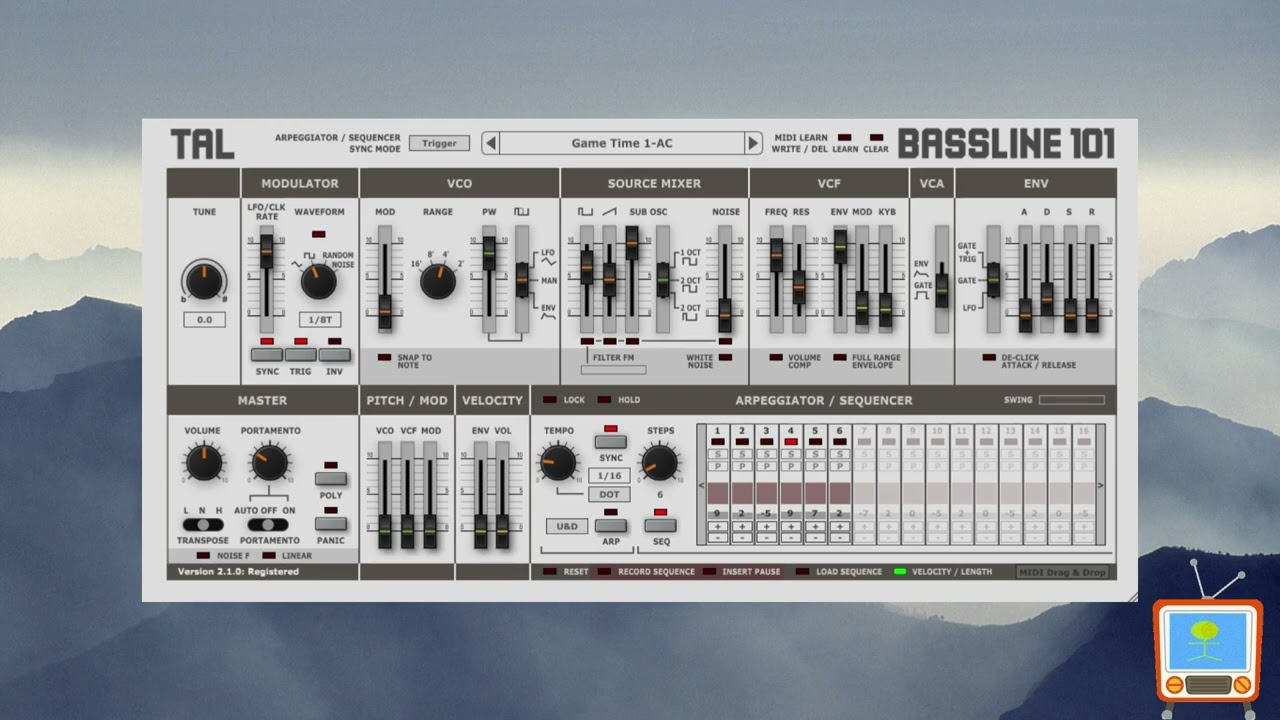Lower step 3 note with minus
1280x720 pixels.
coord(766,537)
